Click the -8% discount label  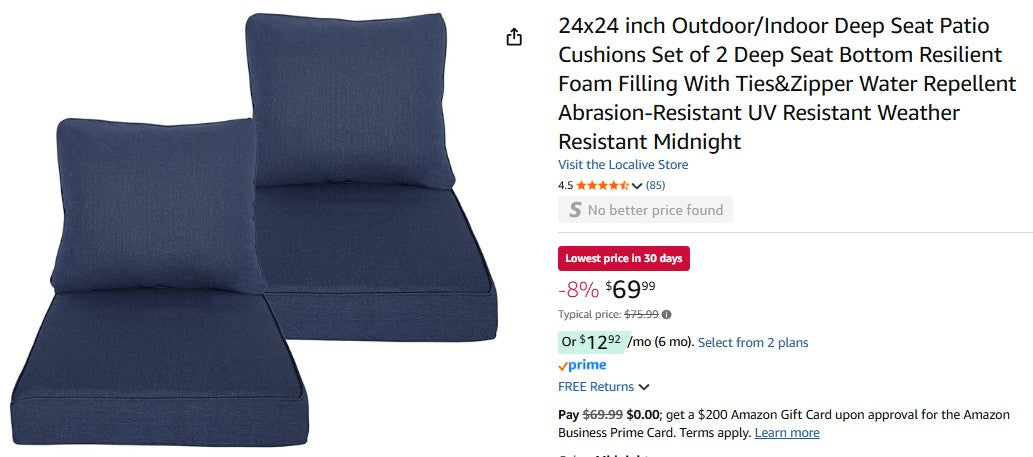click(578, 290)
